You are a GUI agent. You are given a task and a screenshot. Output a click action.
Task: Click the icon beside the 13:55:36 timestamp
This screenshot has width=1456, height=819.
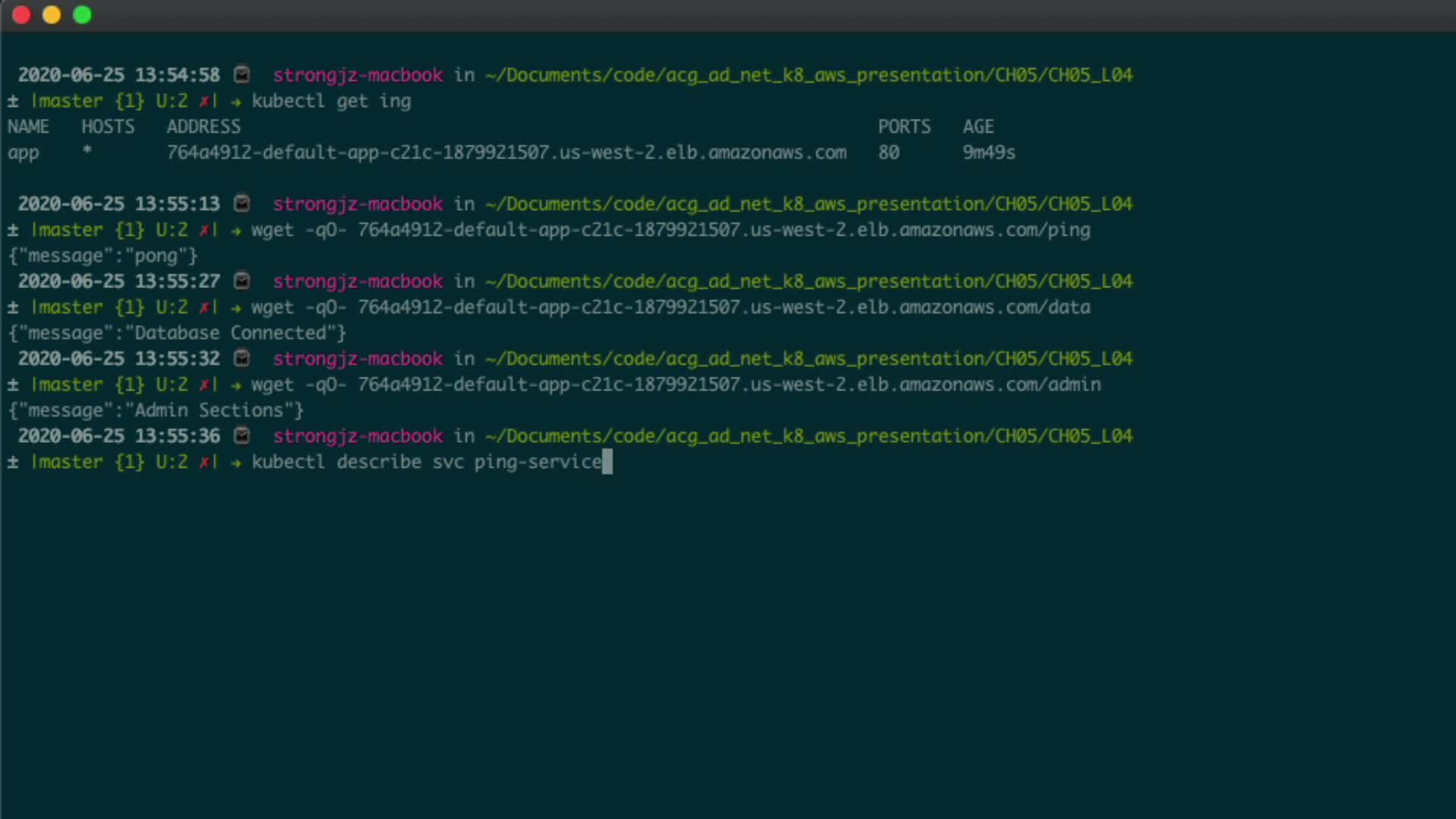(242, 435)
